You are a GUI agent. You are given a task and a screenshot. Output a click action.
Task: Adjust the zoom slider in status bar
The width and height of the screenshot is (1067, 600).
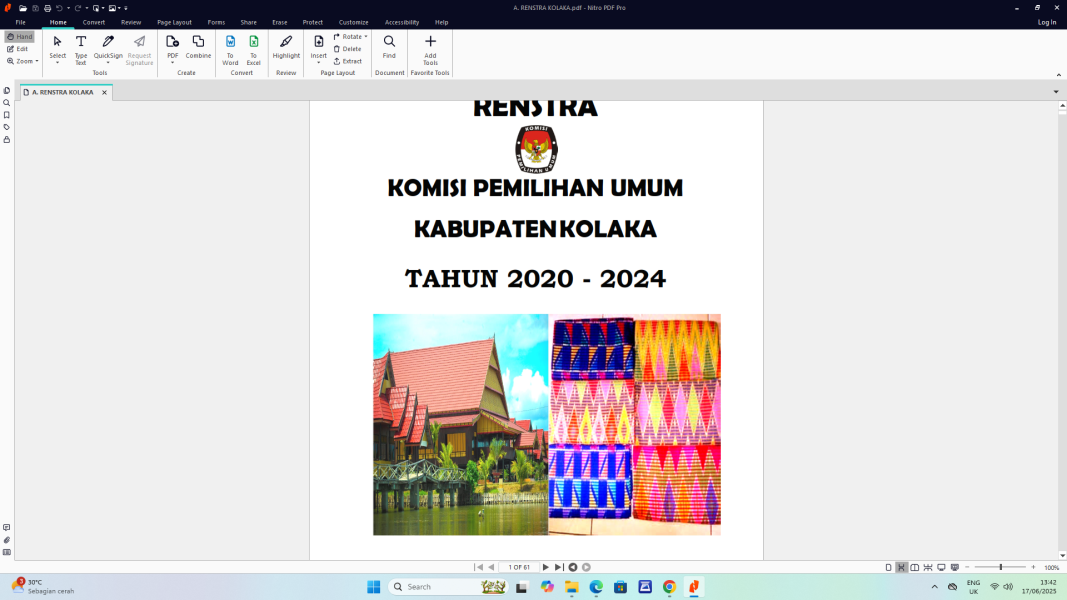click(x=1000, y=567)
